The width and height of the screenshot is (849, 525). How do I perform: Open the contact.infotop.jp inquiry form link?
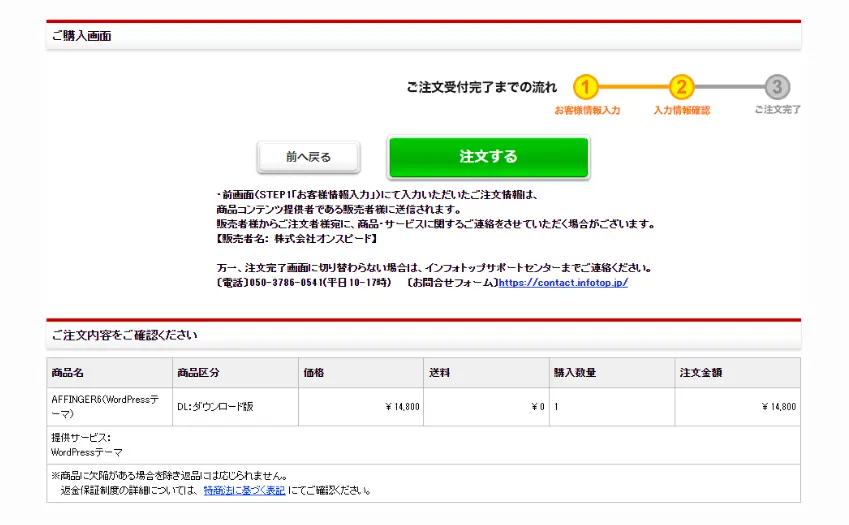[x=563, y=283]
